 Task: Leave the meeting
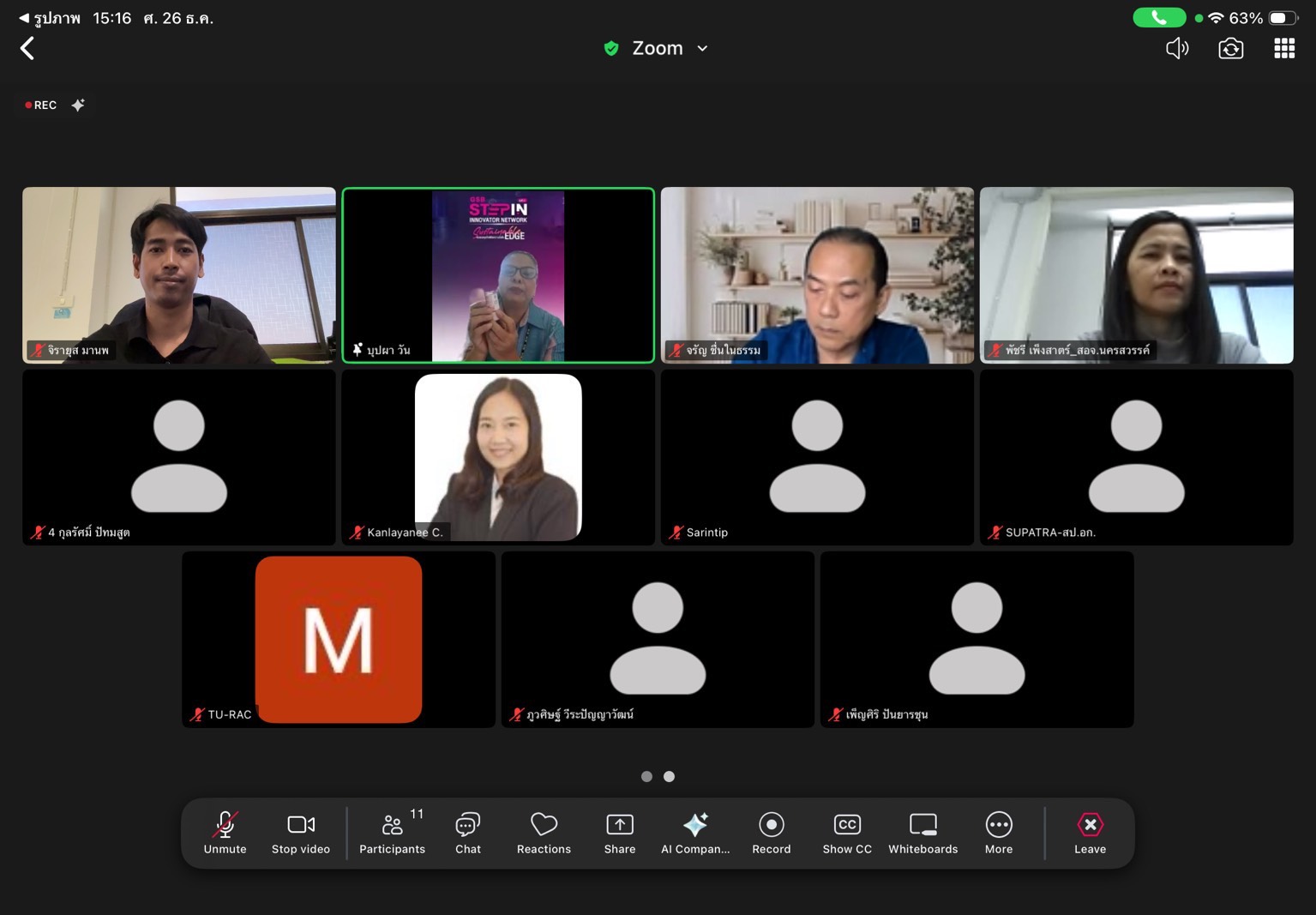click(1090, 833)
